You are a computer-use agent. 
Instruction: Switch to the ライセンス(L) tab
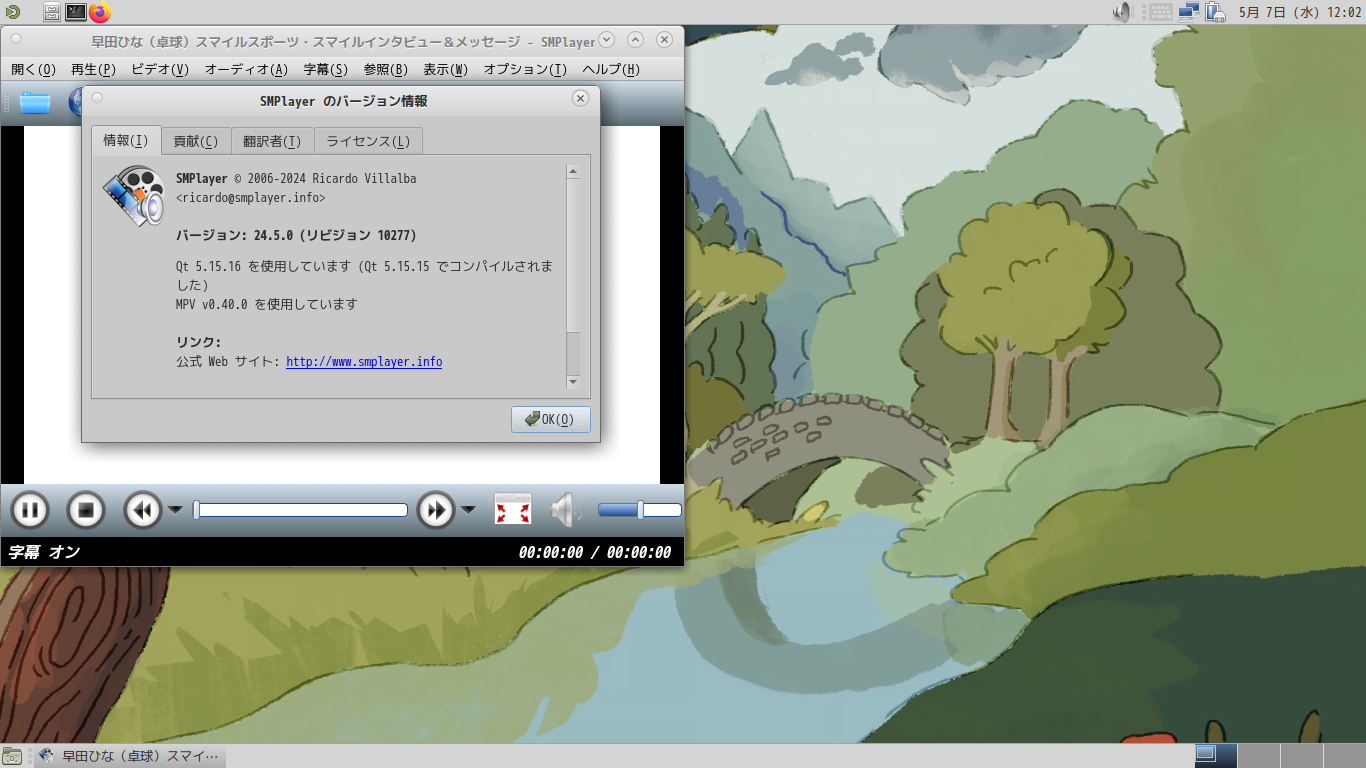(x=368, y=141)
